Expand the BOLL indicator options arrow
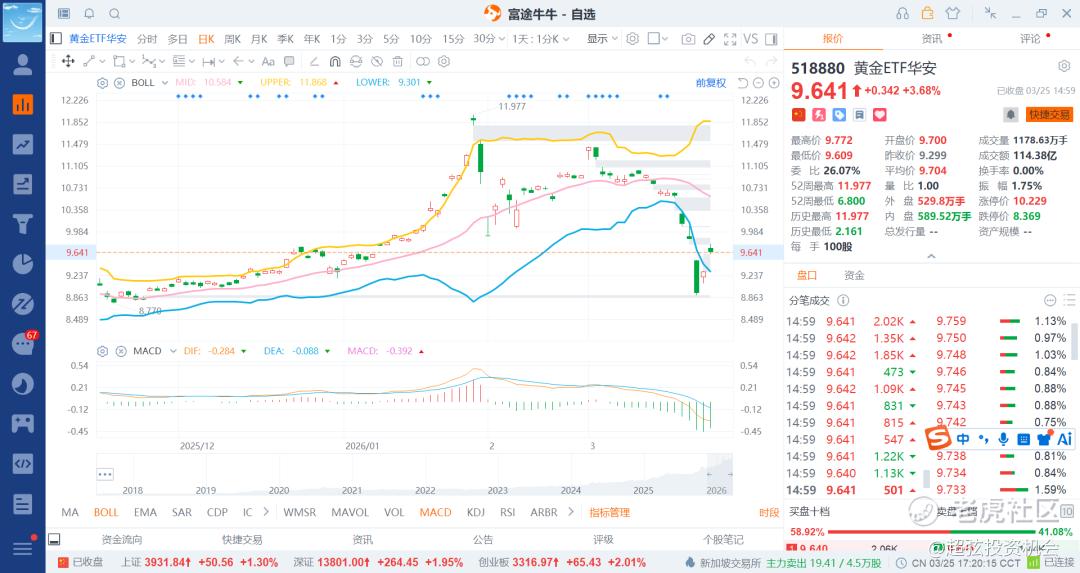The width and height of the screenshot is (1080, 573). tap(166, 82)
